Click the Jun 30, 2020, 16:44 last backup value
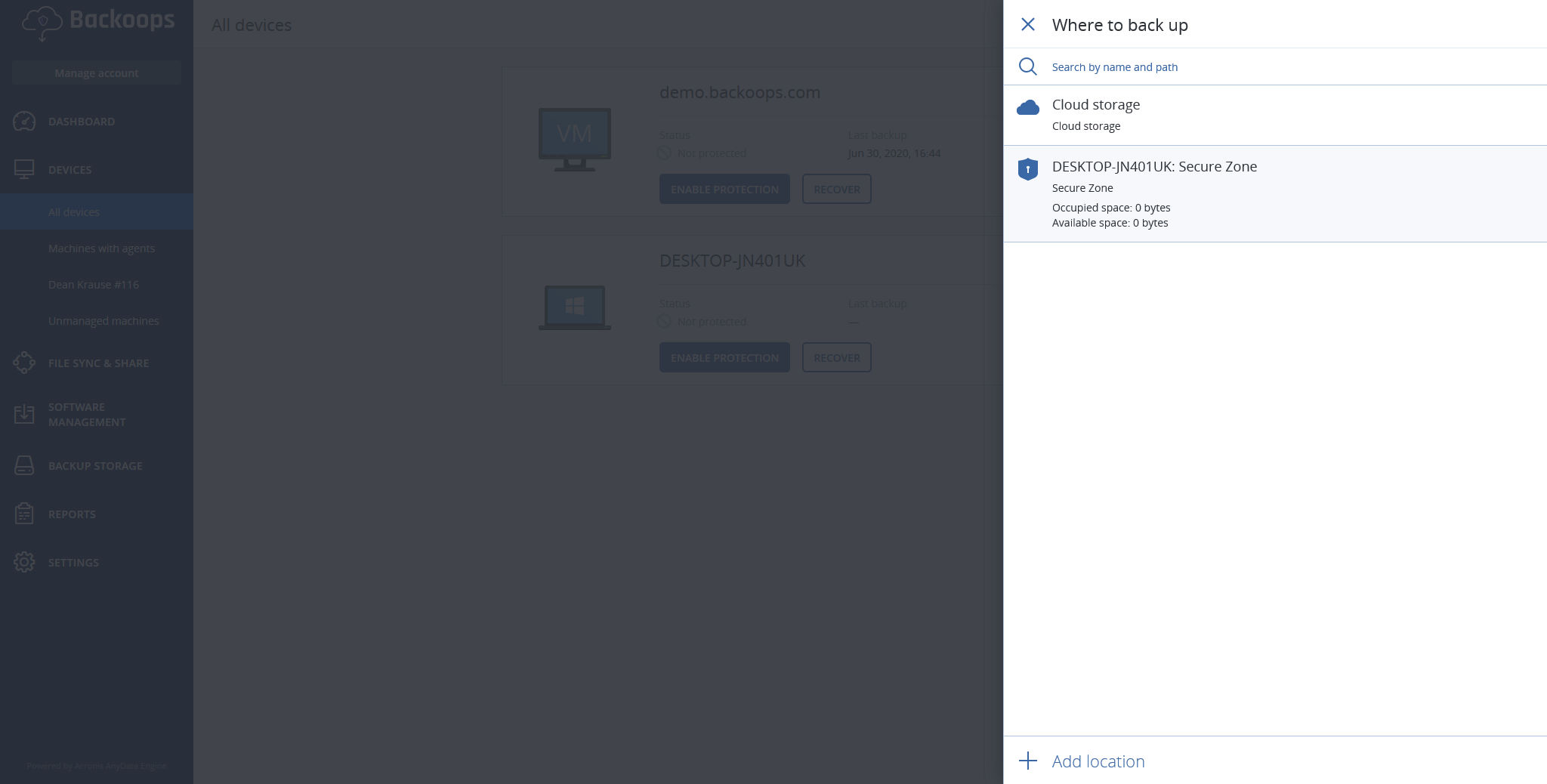The width and height of the screenshot is (1547, 784). pos(894,153)
